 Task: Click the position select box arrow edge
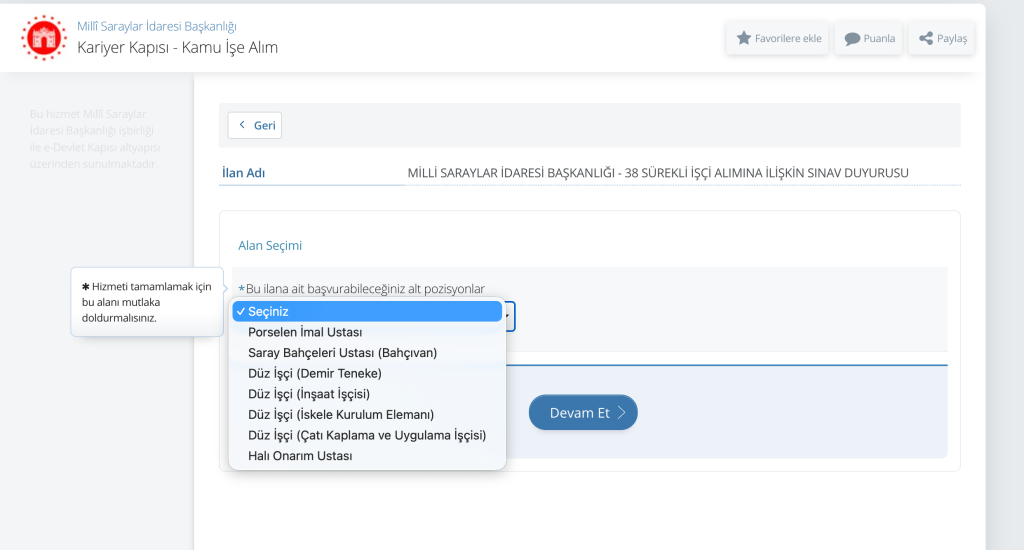click(509, 316)
